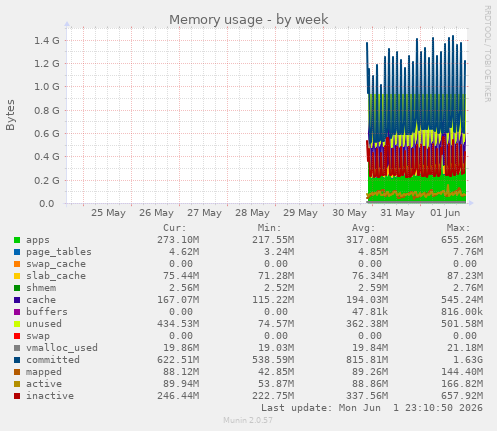Click the 'active' legend label
Screen dimensions: 497x431
44,384
